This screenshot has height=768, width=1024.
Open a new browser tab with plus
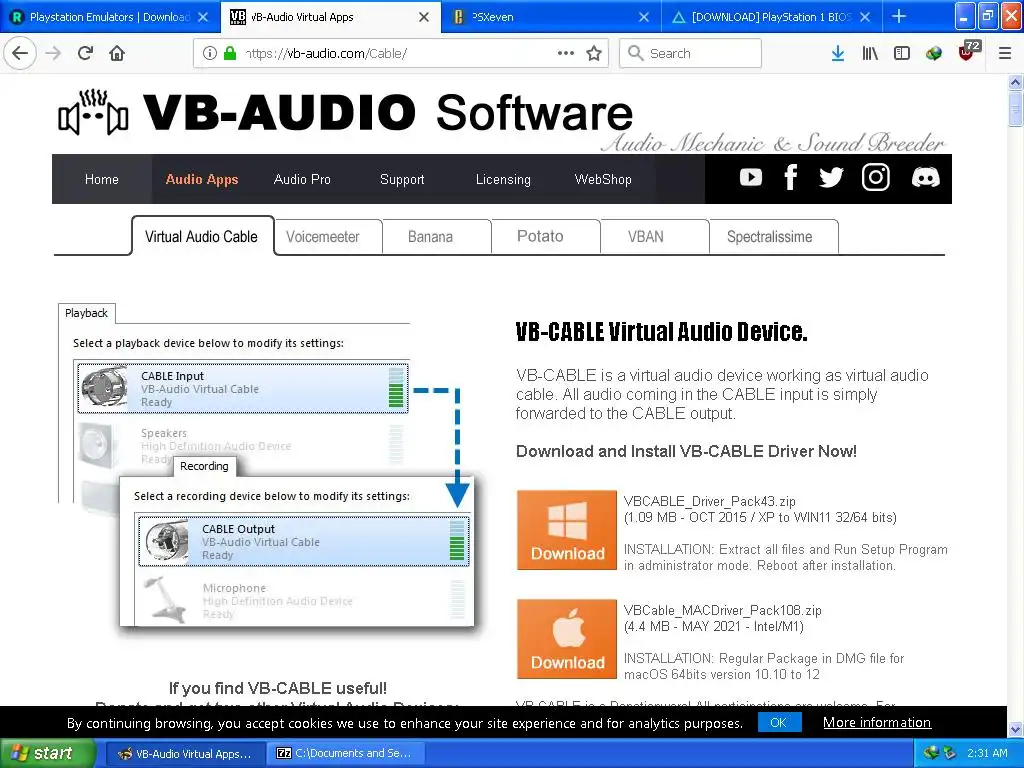pyautogui.click(x=899, y=16)
